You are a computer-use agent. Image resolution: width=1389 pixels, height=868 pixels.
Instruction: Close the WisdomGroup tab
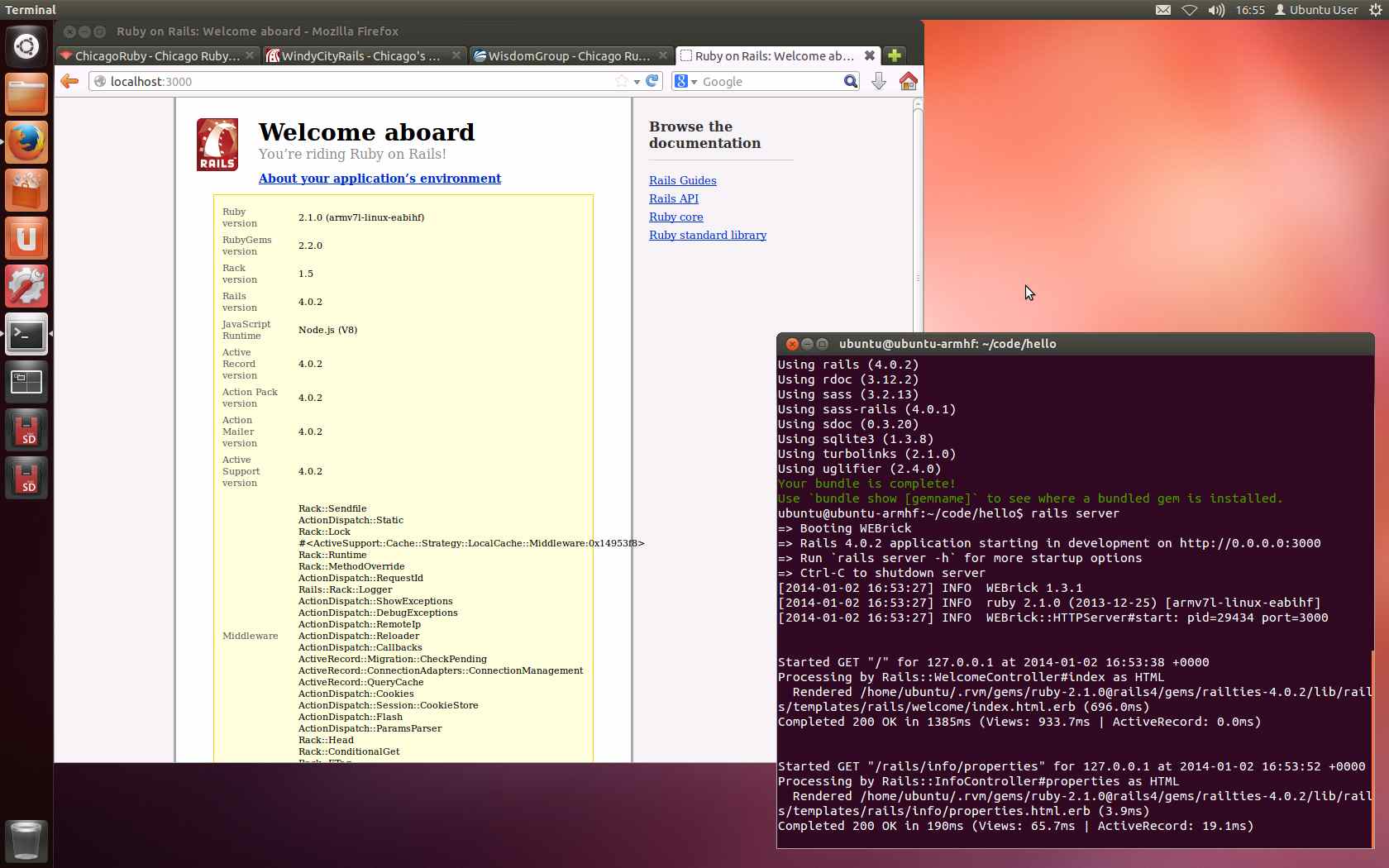(663, 55)
